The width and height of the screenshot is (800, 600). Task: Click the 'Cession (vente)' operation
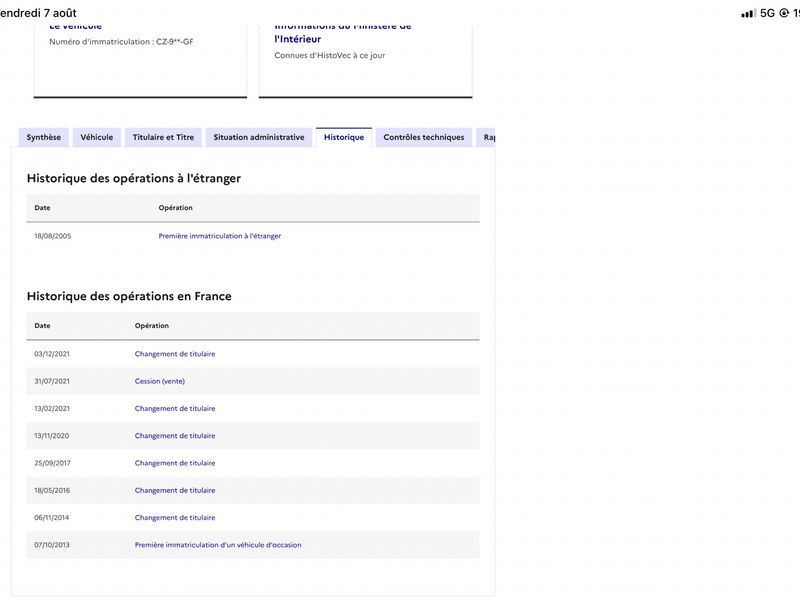160,381
